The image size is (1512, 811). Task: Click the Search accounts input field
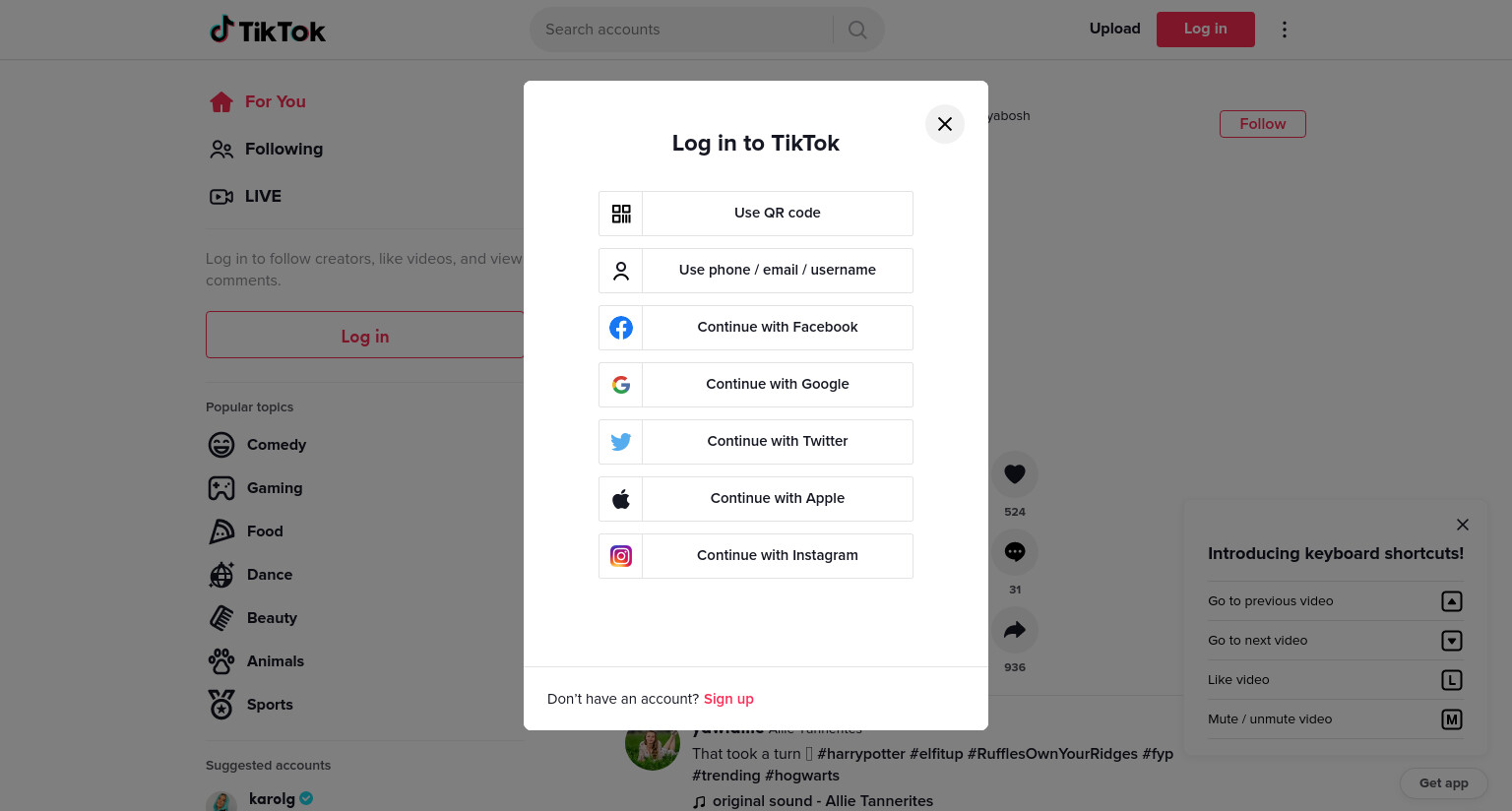pos(681,30)
